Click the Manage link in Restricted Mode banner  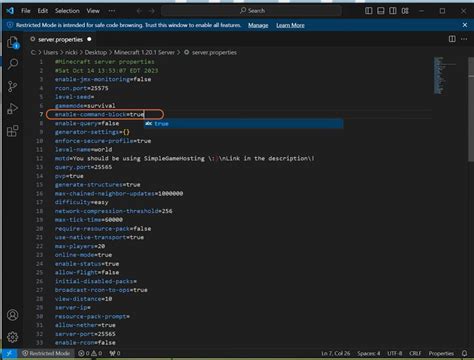tap(258, 25)
